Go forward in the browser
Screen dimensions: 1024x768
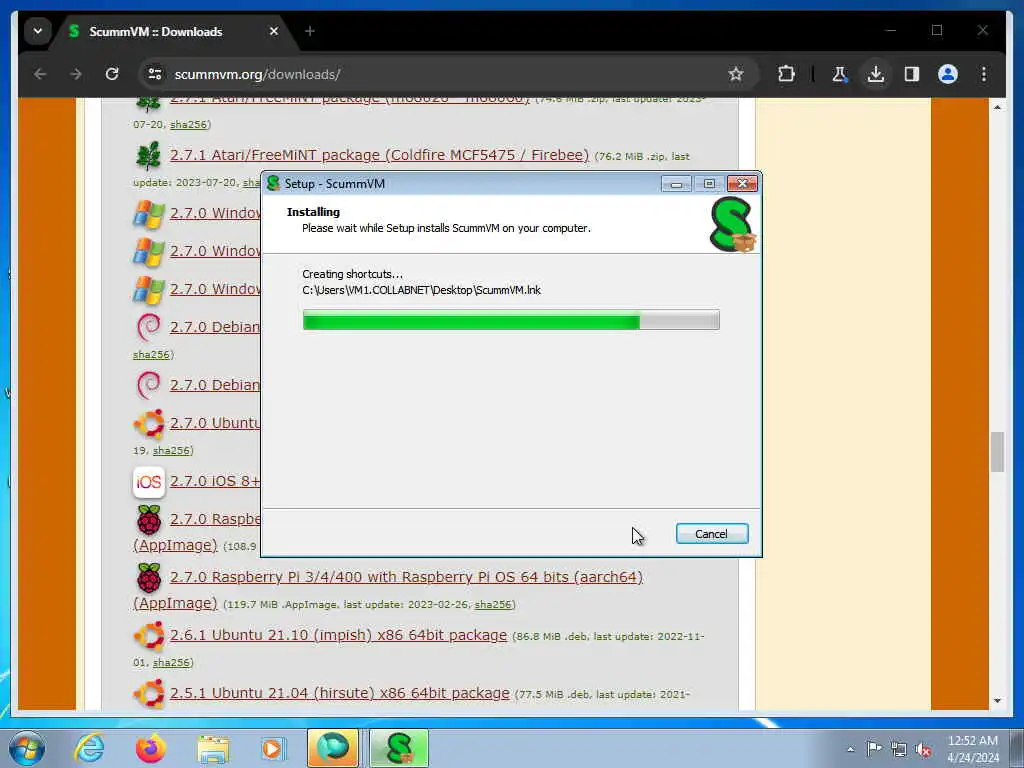(76, 74)
